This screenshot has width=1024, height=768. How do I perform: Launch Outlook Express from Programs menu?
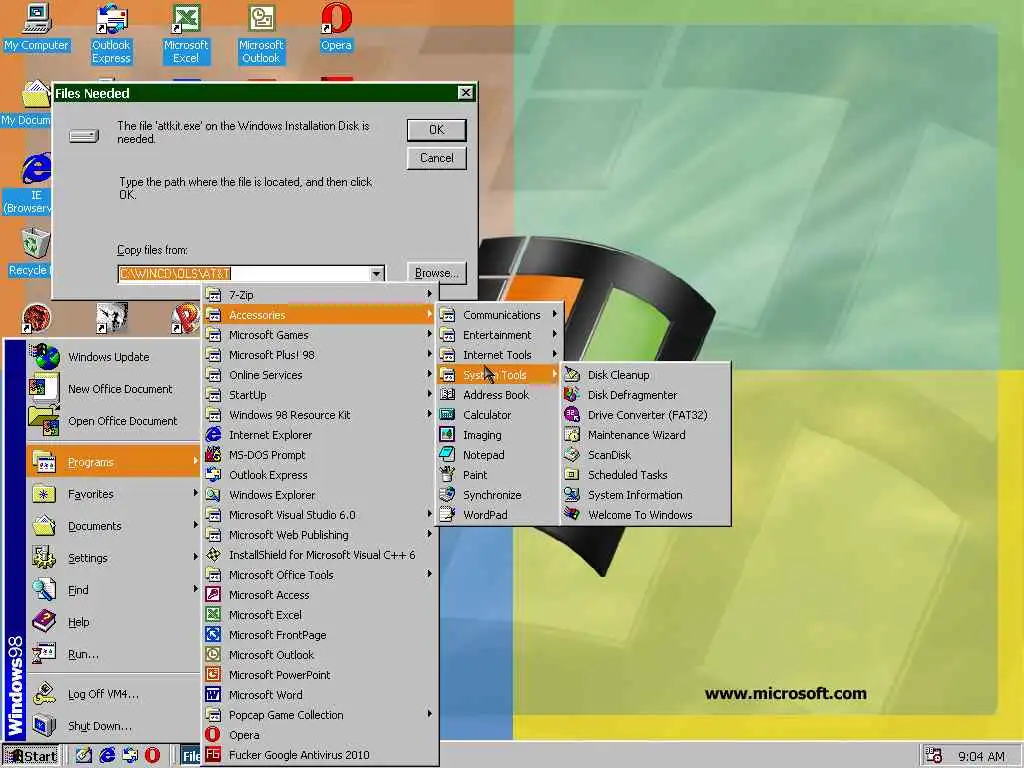click(x=319, y=475)
